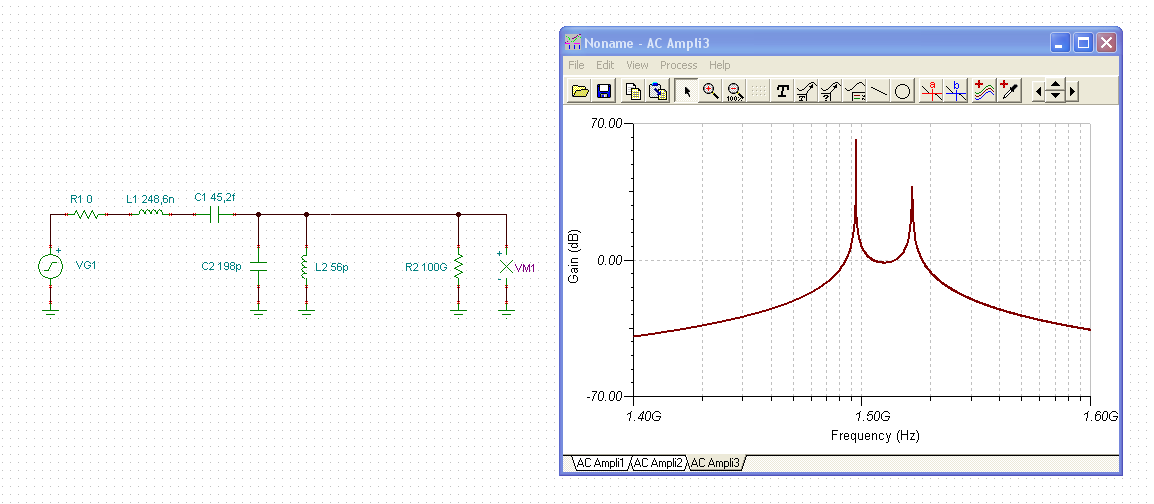Viewport: 1154px width, 504px height.
Task: Select the VG1 voltage generator symbol
Action: (x=51, y=266)
